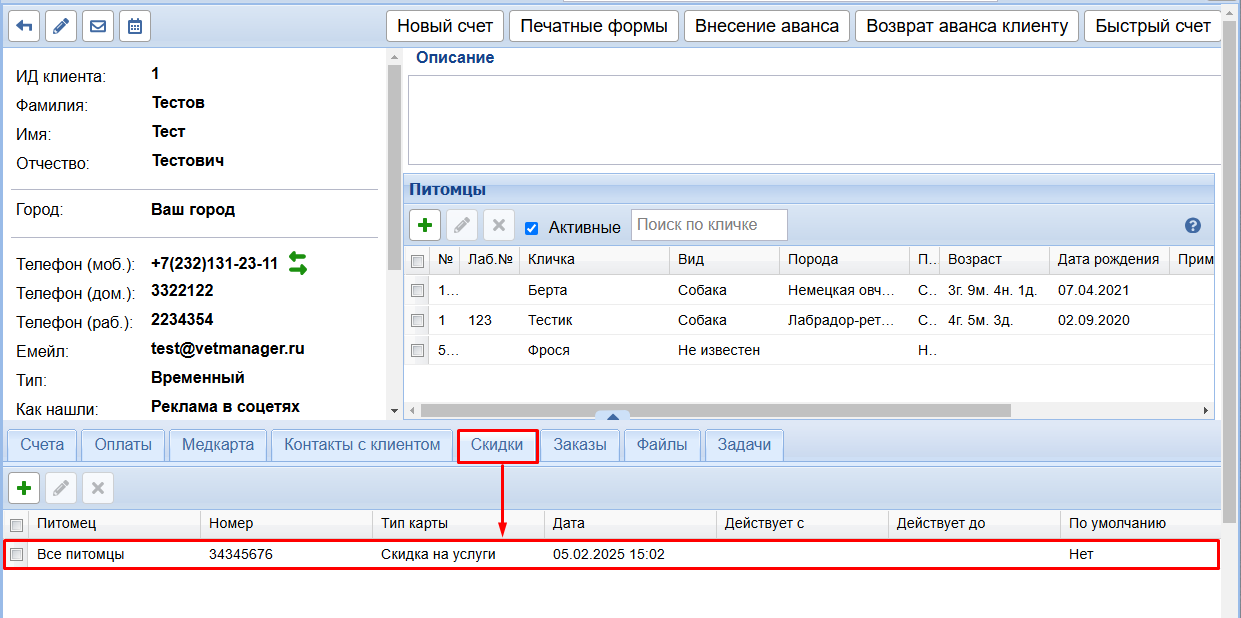The height and width of the screenshot is (618, 1241).
Task: Click the back arrow icon in top toolbar
Action: pyautogui.click(x=24, y=26)
